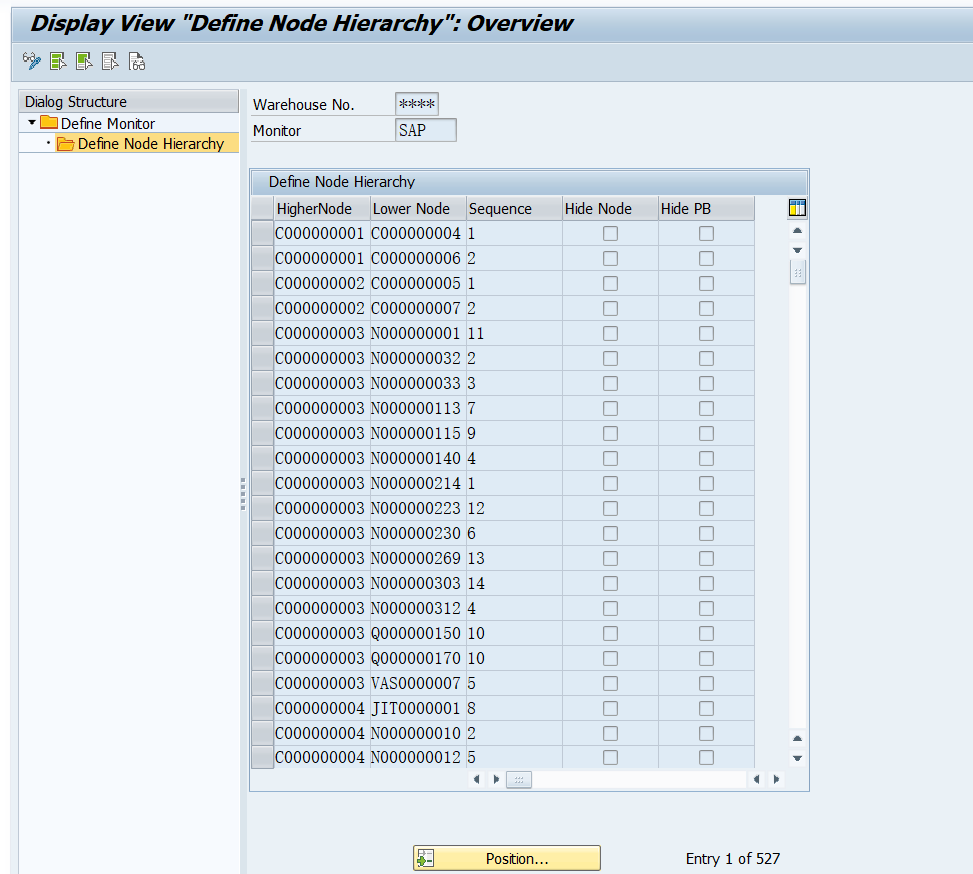Deselect all entries
The height and width of the screenshot is (874, 973).
[x=110, y=61]
